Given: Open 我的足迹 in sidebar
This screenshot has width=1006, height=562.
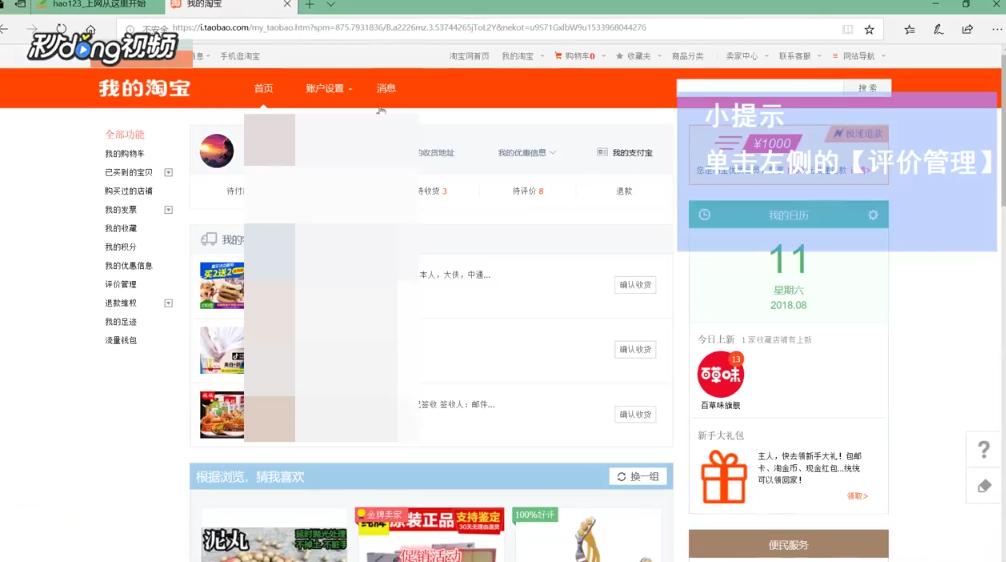Looking at the screenshot, I should 121,322.
